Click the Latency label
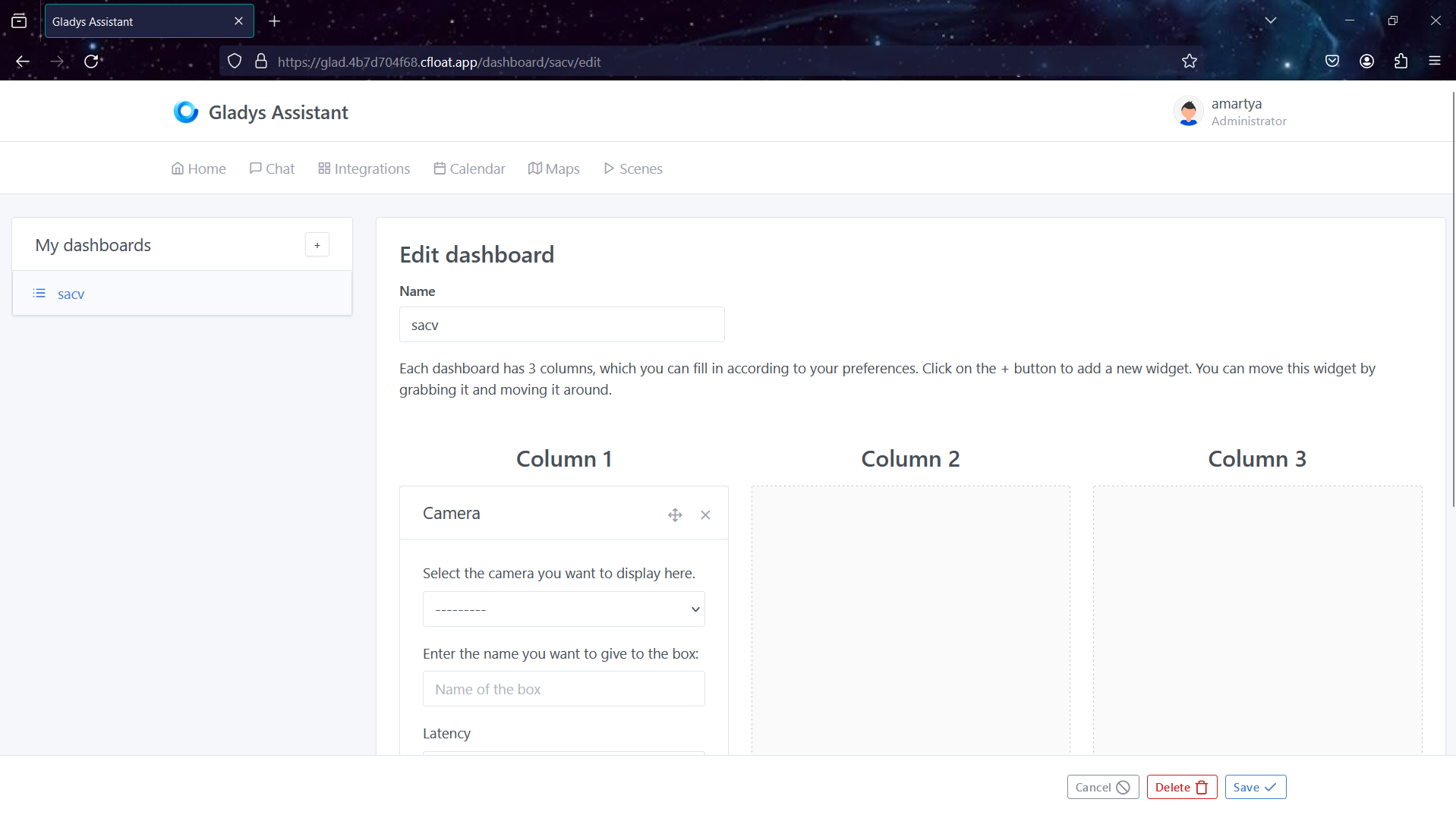 point(446,733)
